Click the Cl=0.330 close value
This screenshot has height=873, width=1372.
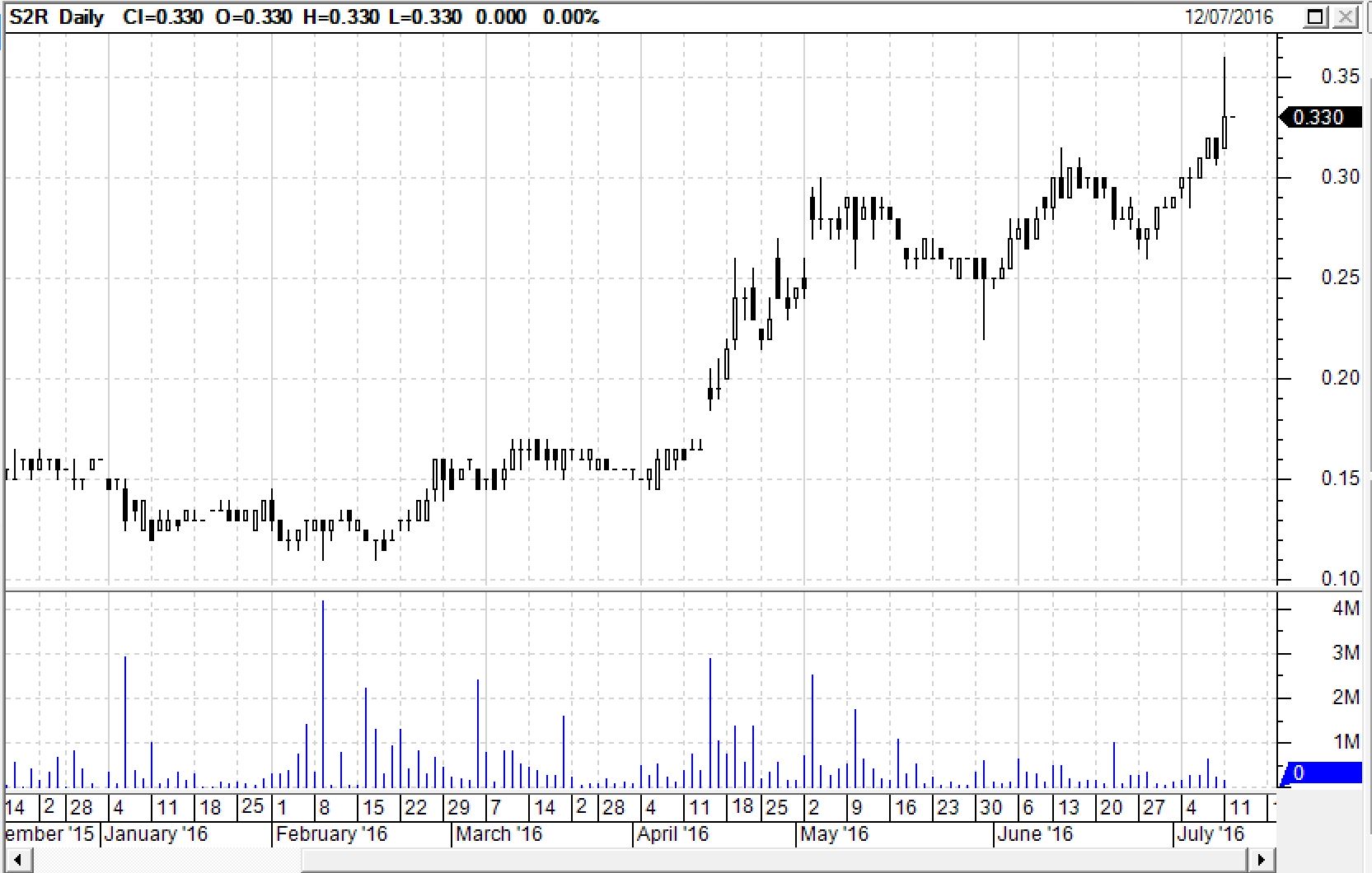[x=163, y=16]
